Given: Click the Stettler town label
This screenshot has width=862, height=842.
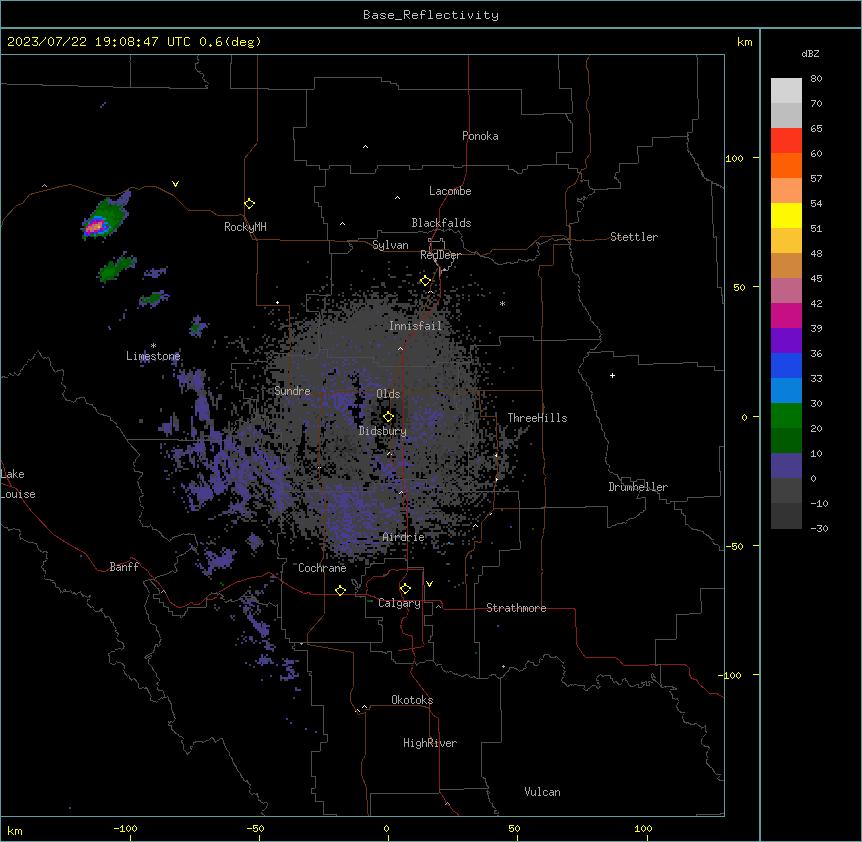Looking at the screenshot, I should tap(634, 237).
